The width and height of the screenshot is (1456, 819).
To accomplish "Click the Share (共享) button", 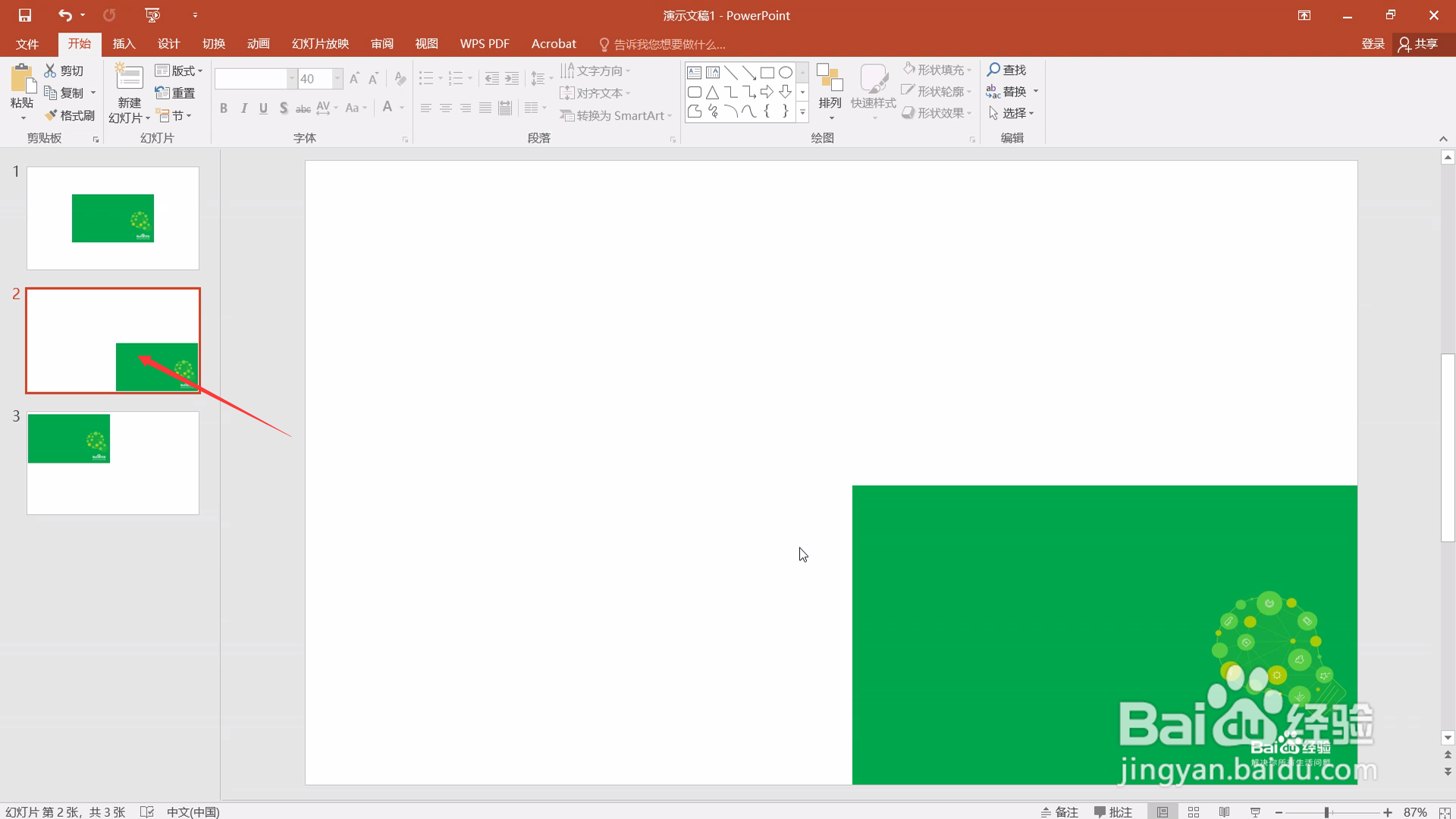I will point(1418,44).
